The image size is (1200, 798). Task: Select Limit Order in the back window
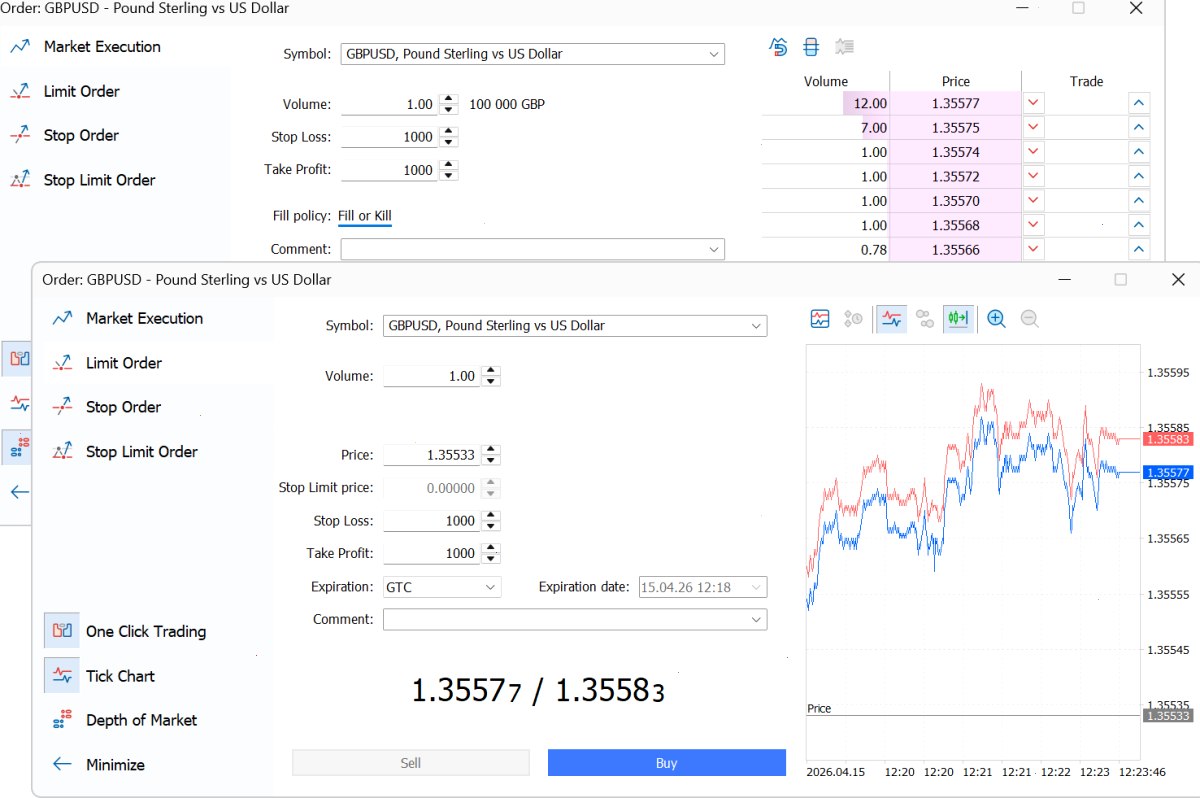click(65, 91)
